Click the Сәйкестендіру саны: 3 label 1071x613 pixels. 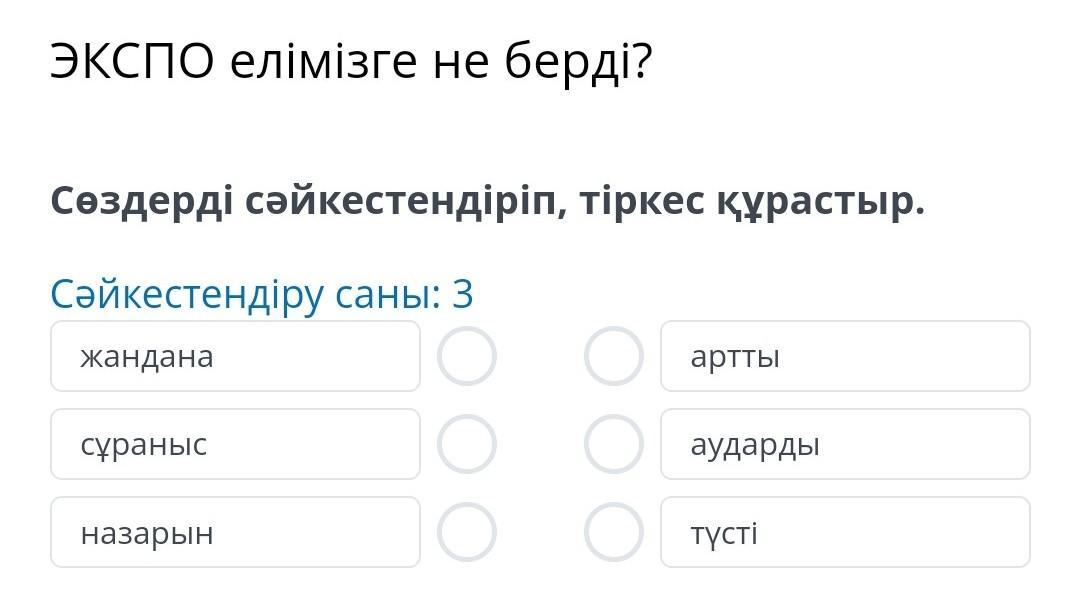tap(262, 295)
